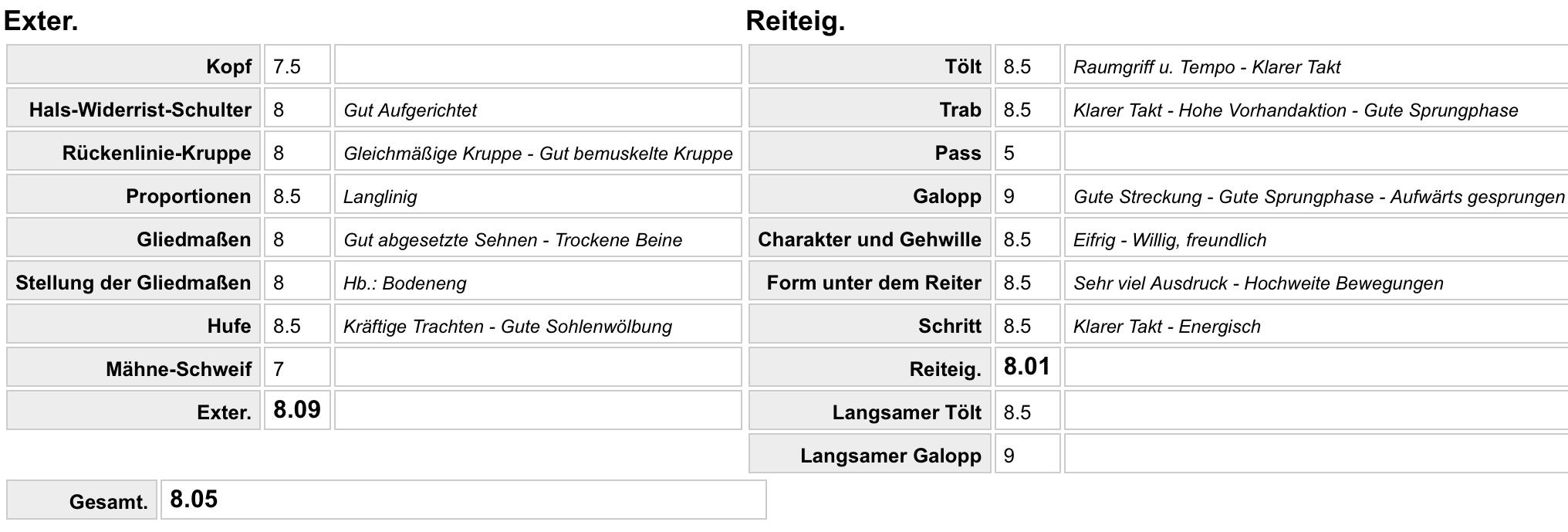Click the Gesamt. total field 8.05
Image resolution: width=1568 pixels, height=532 pixels.
coord(464,500)
